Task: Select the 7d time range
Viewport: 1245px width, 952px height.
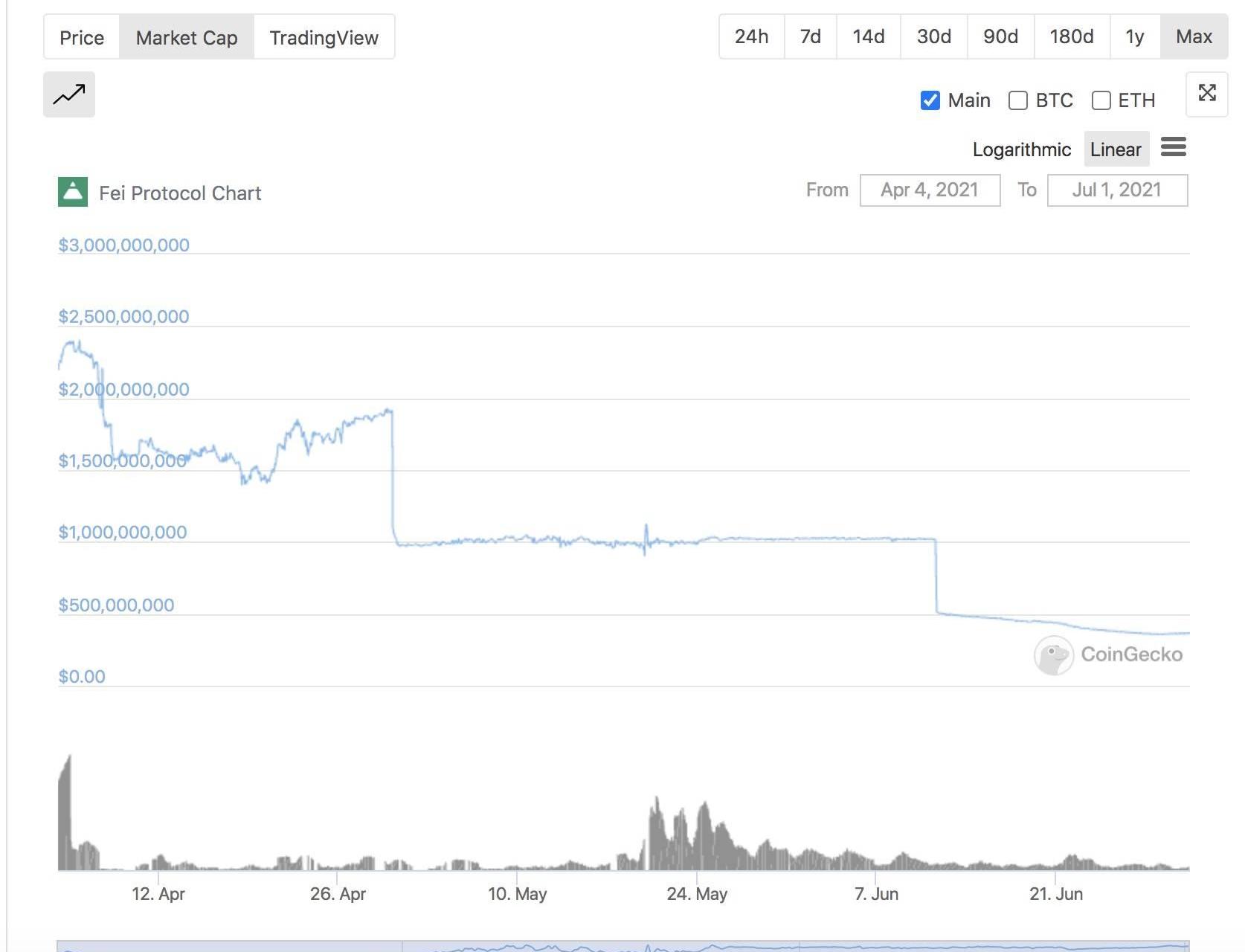Action: pyautogui.click(x=811, y=36)
